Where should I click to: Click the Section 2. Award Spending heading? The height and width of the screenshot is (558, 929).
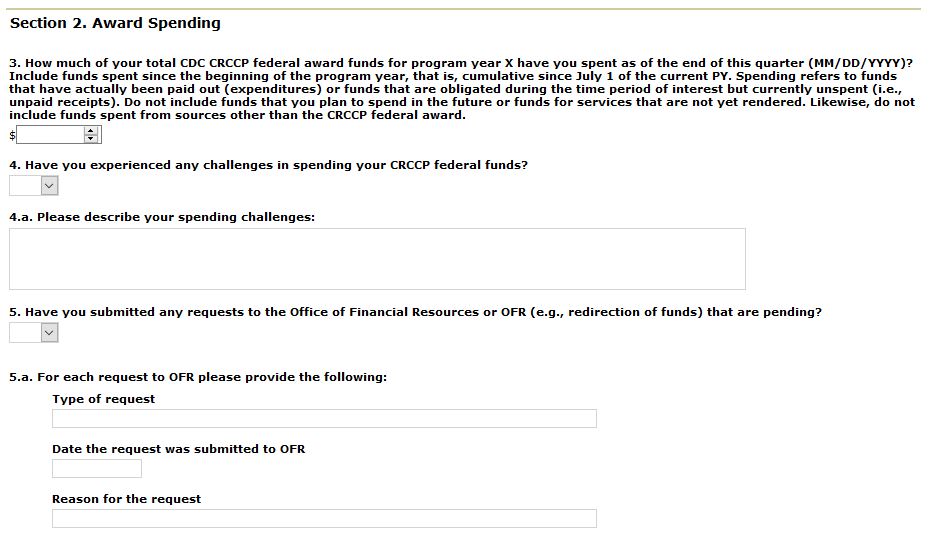(115, 23)
